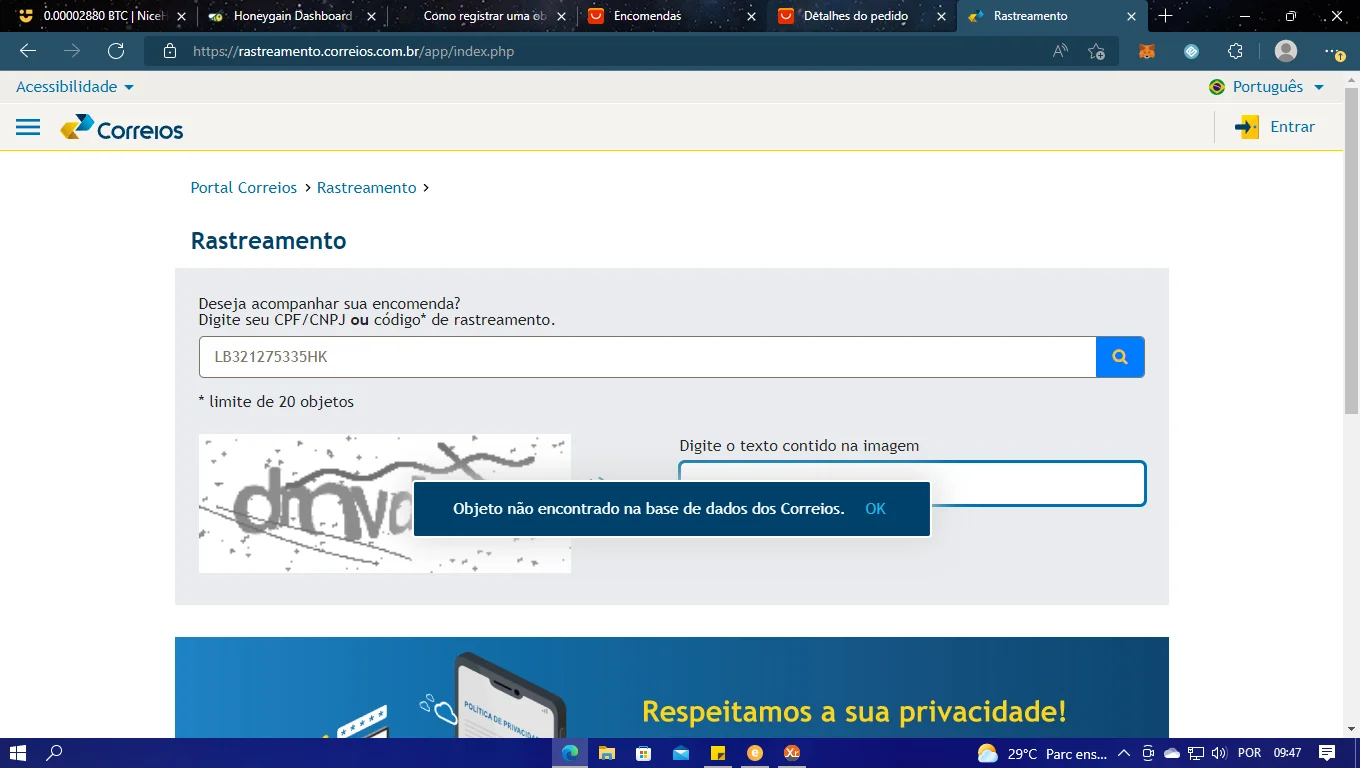This screenshot has width=1360, height=768.
Task: Open the Correios hamburger menu
Action: (28, 127)
